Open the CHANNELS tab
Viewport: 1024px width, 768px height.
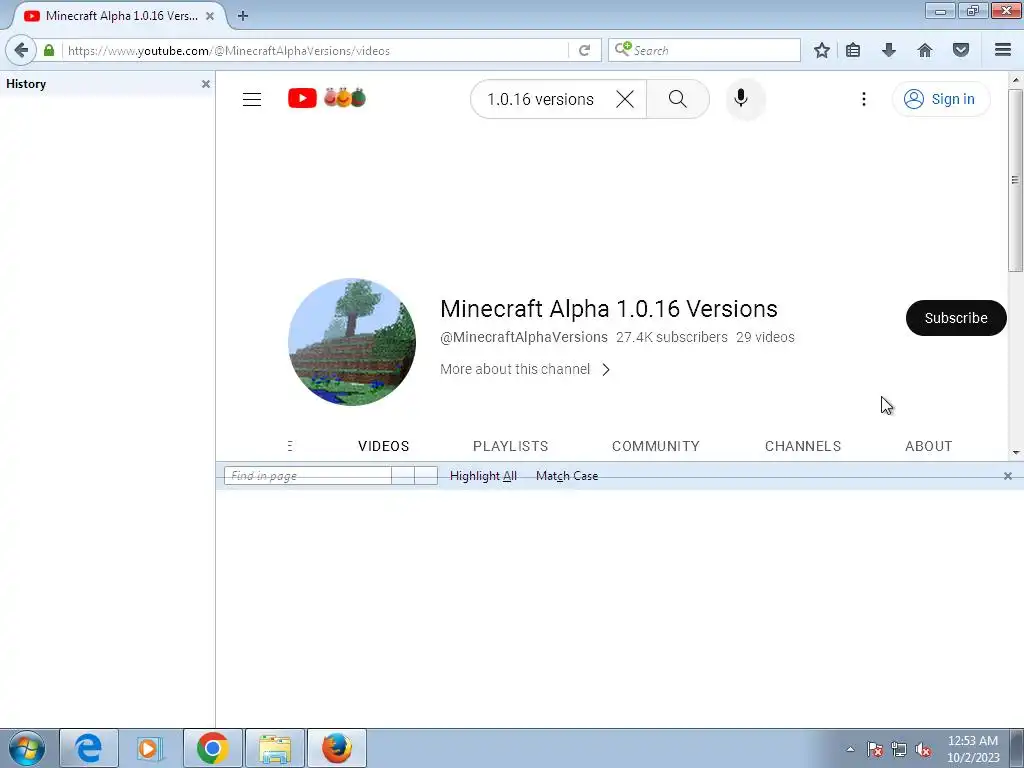(803, 446)
